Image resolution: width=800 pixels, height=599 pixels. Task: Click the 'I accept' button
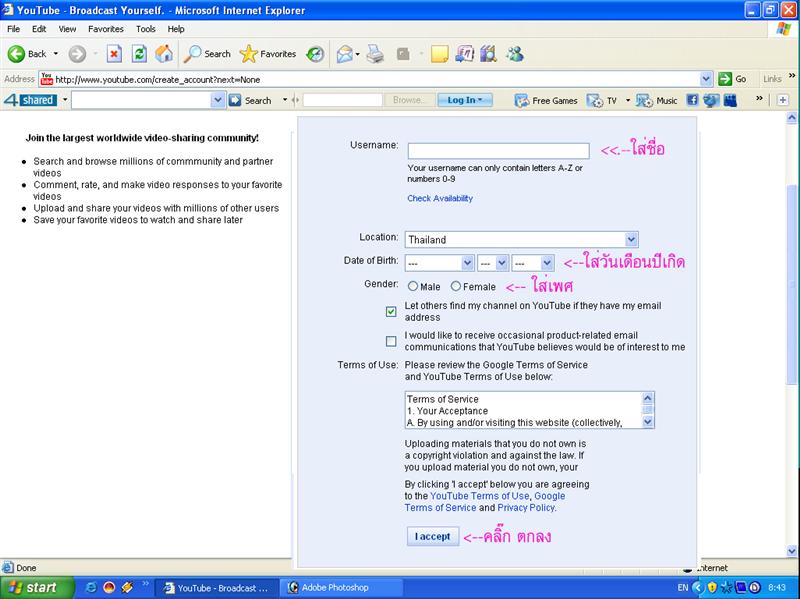pos(432,537)
